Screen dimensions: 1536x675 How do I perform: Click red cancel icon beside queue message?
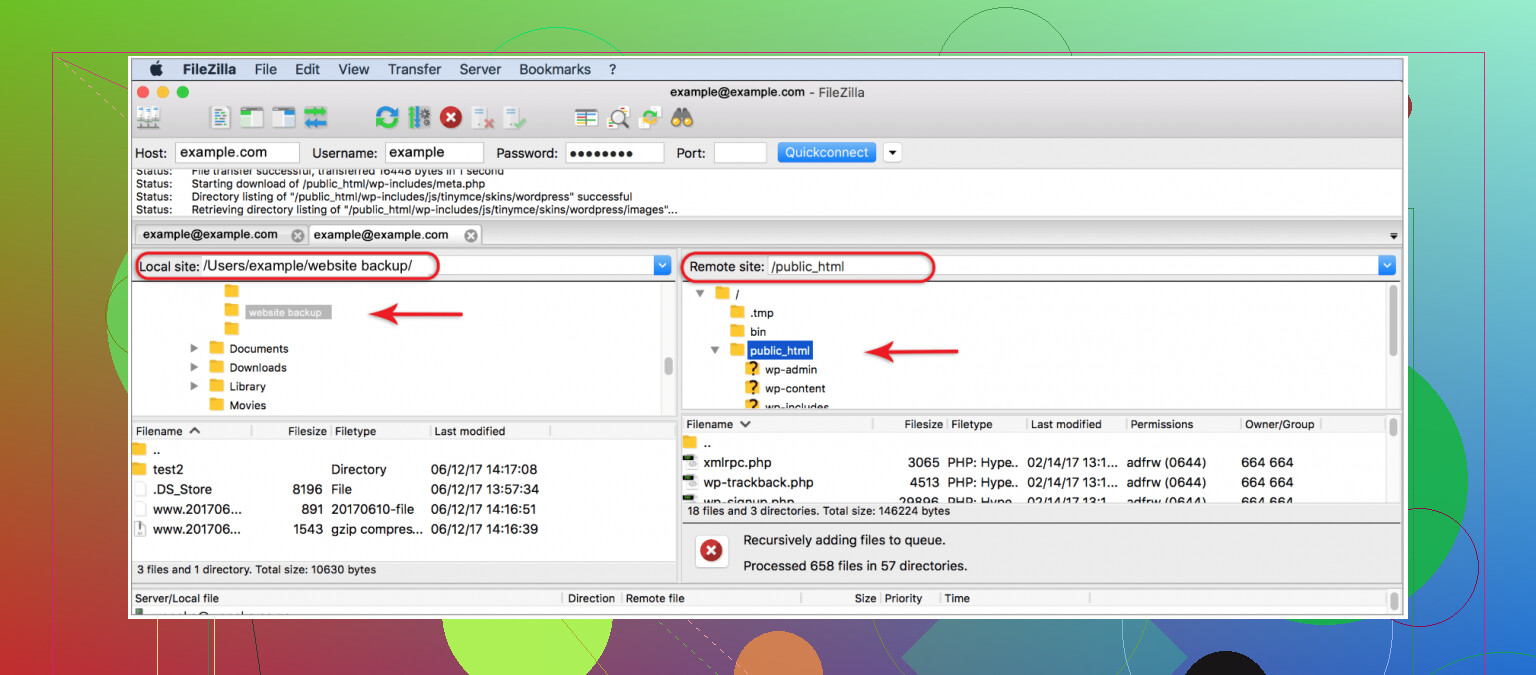(711, 551)
